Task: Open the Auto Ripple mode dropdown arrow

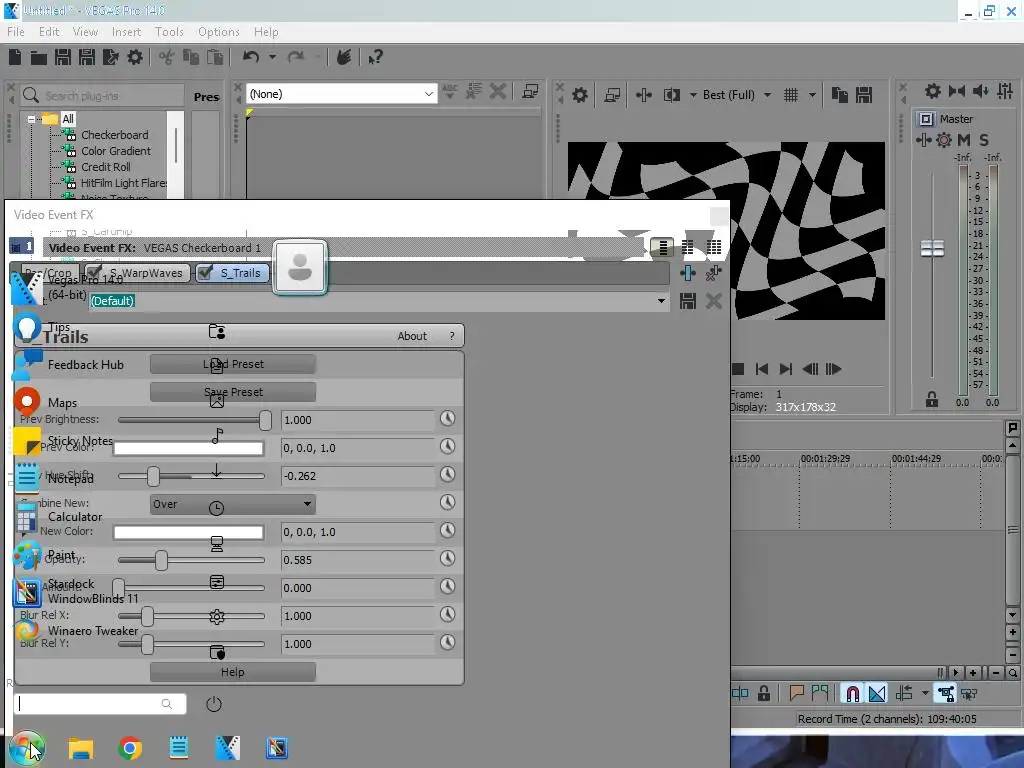Action: click(x=925, y=693)
